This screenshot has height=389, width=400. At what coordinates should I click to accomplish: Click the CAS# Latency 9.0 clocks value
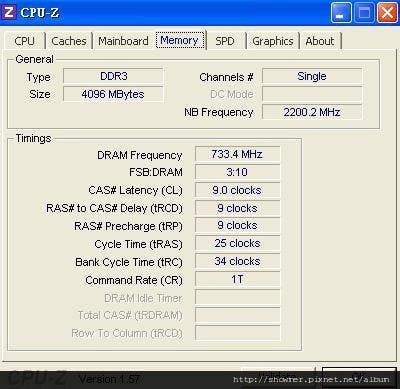[x=237, y=190]
